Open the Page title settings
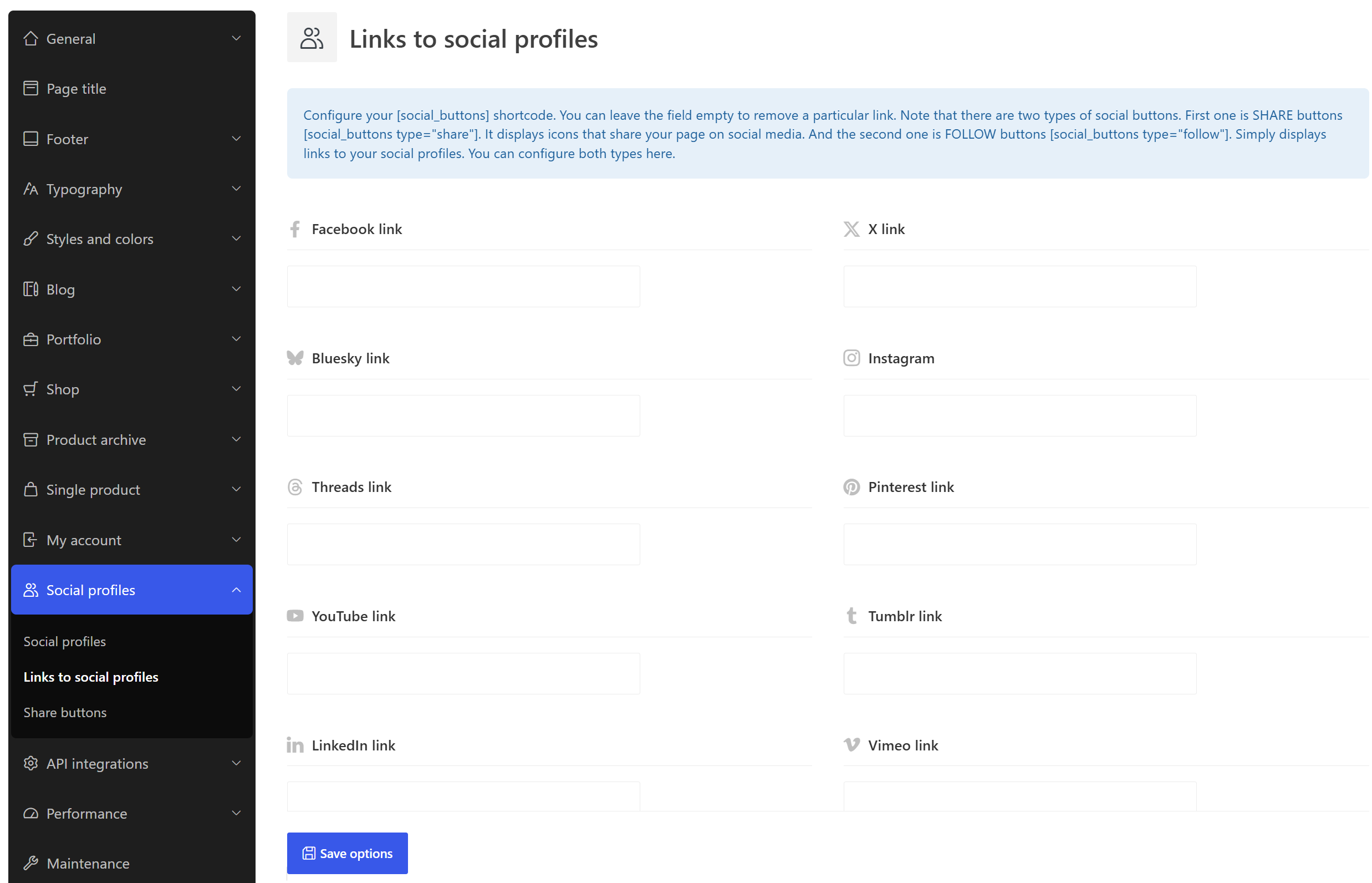This screenshot has width=1372, height=883. (132, 88)
